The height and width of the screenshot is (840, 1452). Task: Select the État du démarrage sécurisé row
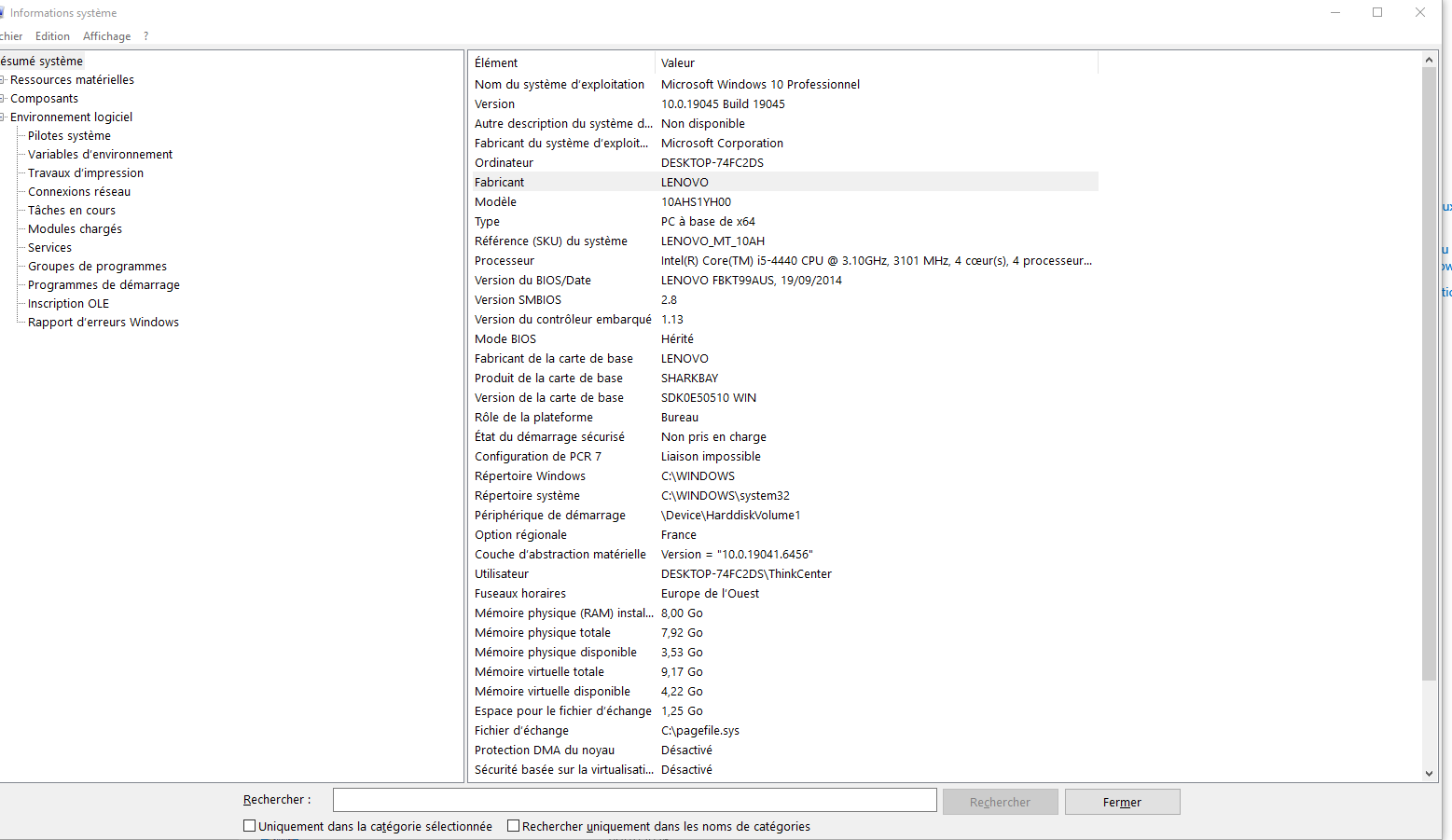[783, 436]
